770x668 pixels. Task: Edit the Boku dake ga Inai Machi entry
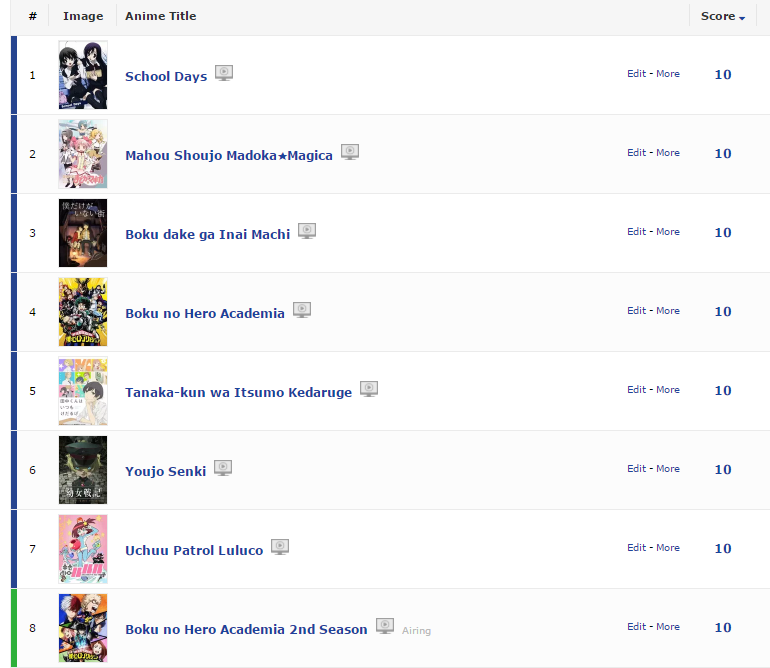point(636,232)
